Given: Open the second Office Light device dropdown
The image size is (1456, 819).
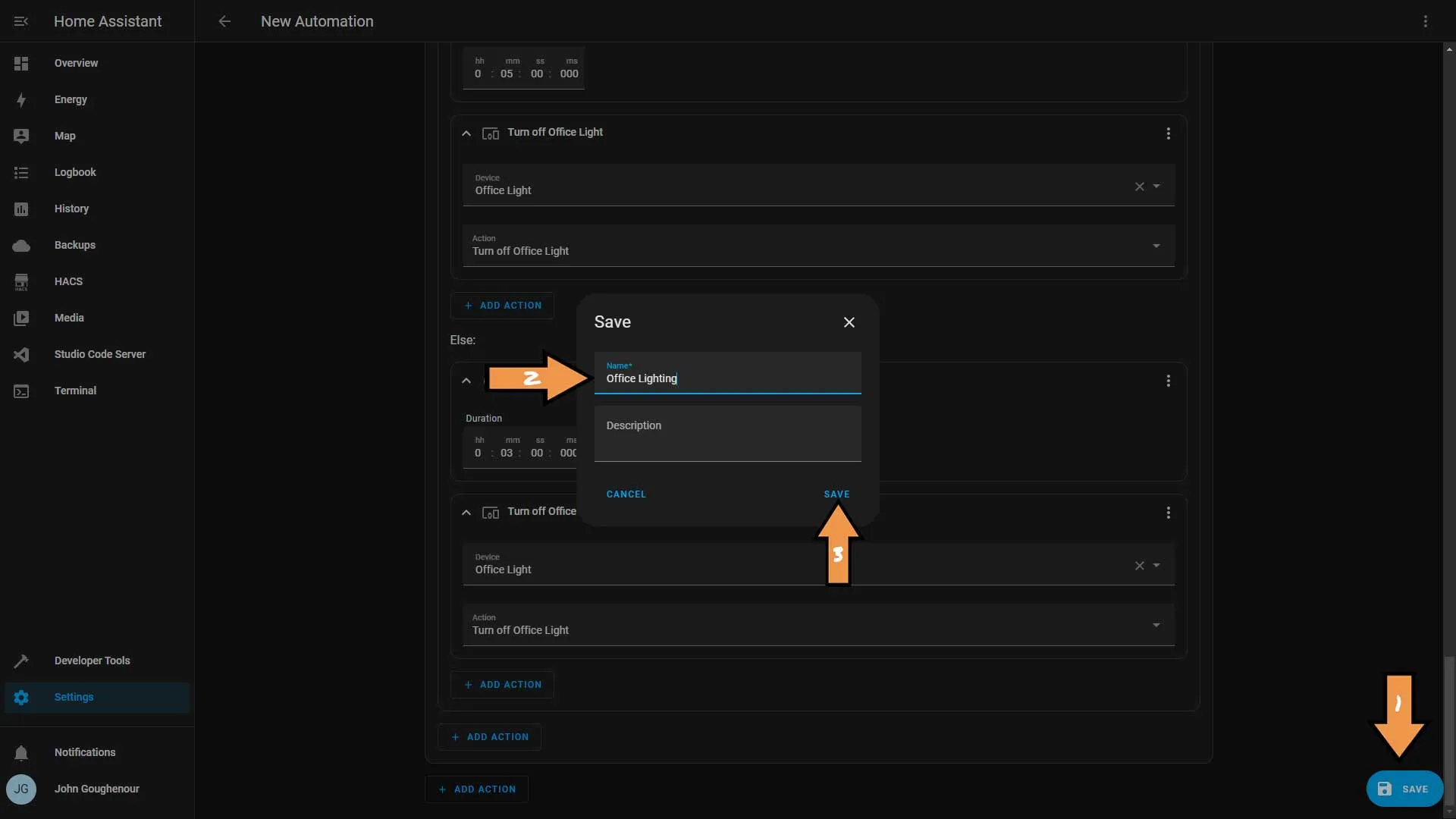Looking at the screenshot, I should 1156,566.
